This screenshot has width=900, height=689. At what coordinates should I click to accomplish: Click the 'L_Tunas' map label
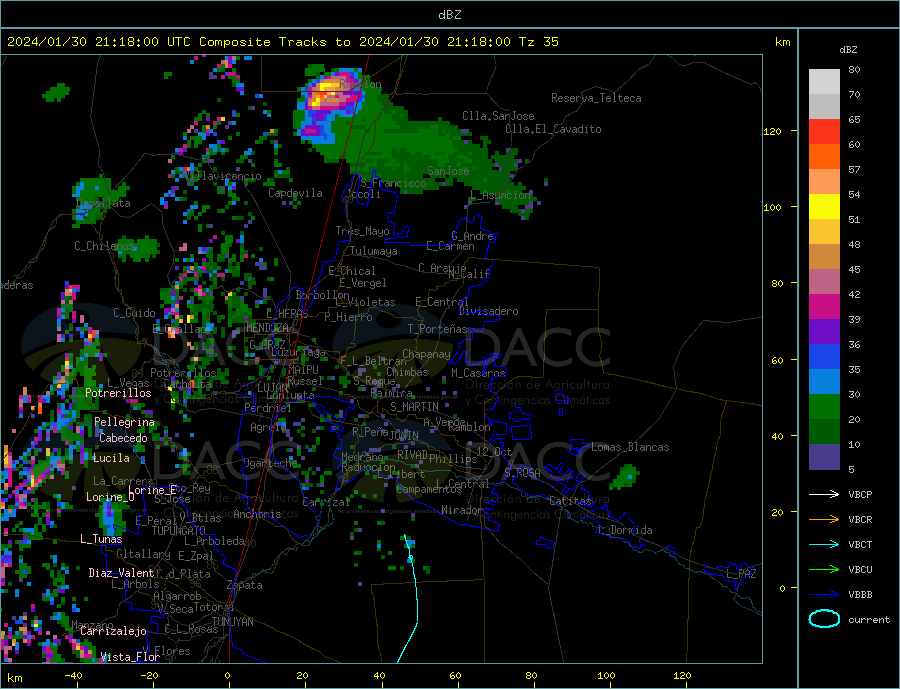[x=101, y=539]
